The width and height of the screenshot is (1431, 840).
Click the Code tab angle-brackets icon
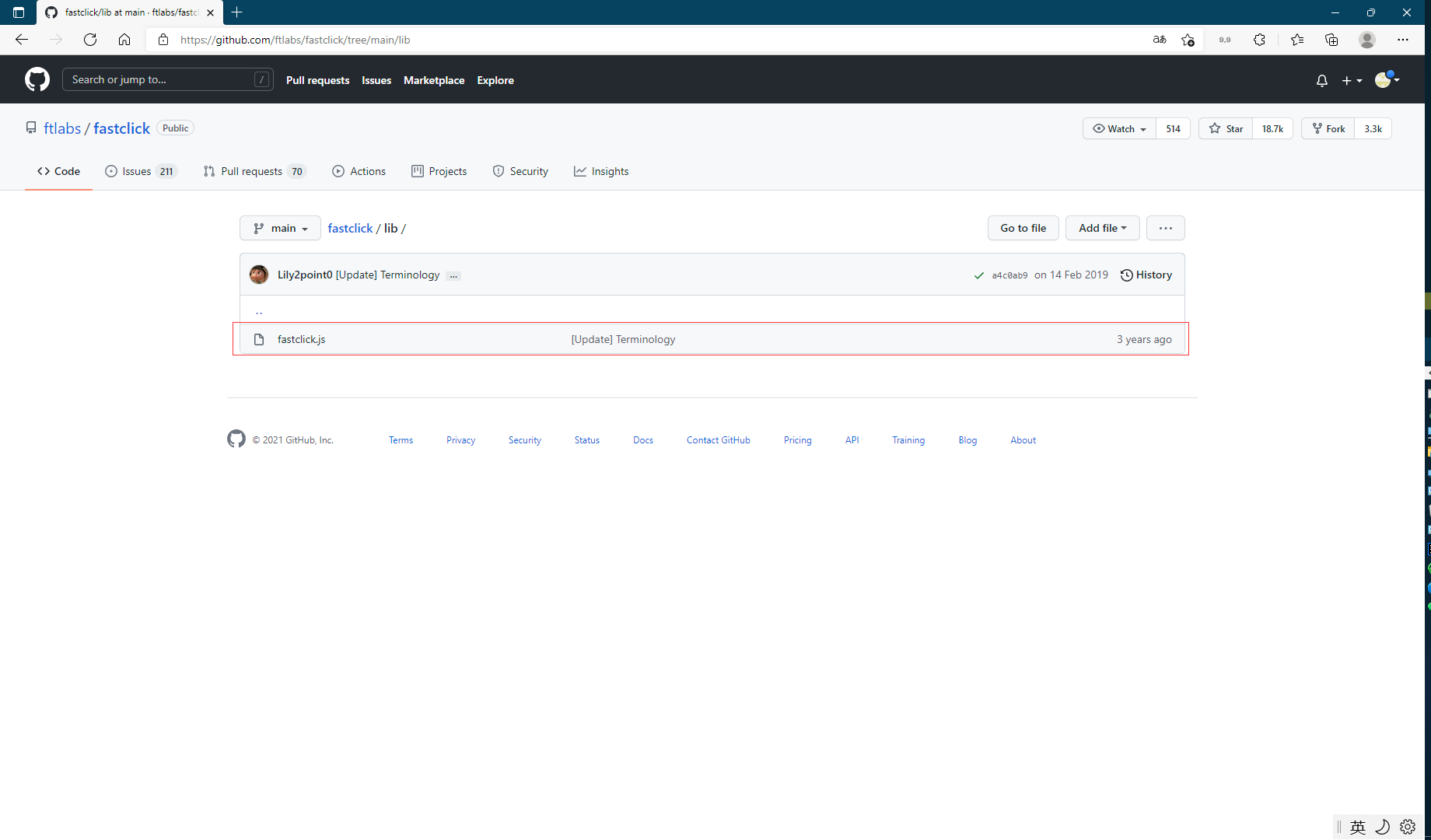[x=44, y=171]
